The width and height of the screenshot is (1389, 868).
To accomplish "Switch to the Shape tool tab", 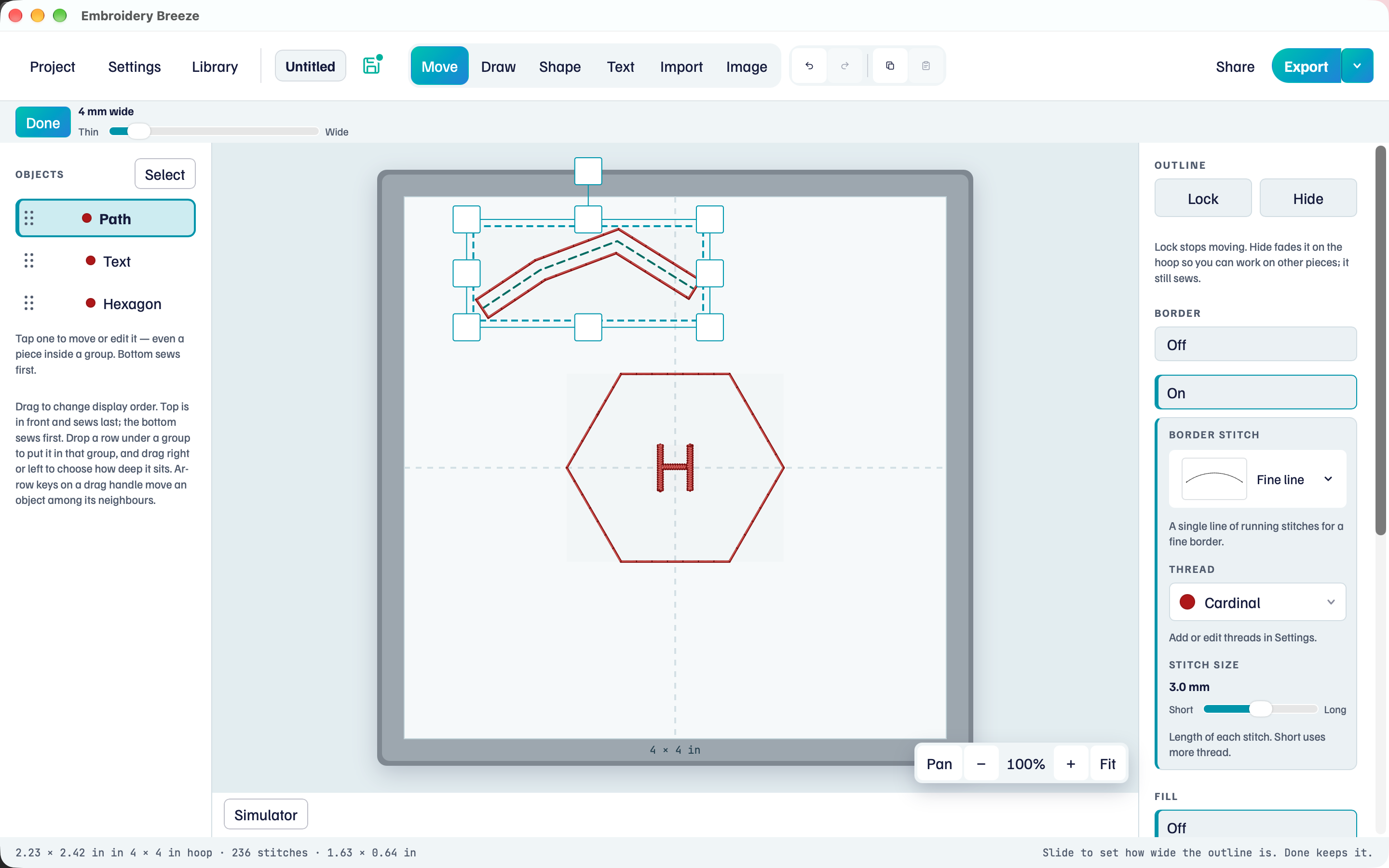I will click(x=559, y=67).
